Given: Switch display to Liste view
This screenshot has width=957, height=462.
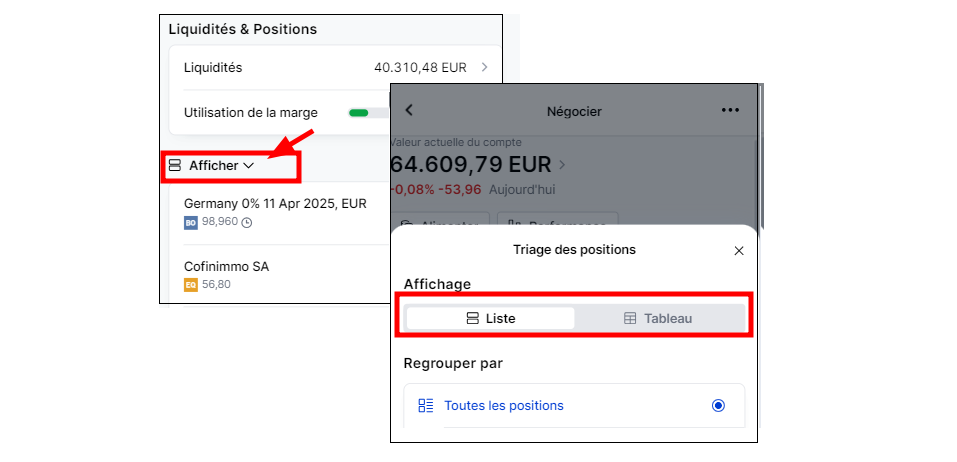Looking at the screenshot, I should click(x=491, y=319).
